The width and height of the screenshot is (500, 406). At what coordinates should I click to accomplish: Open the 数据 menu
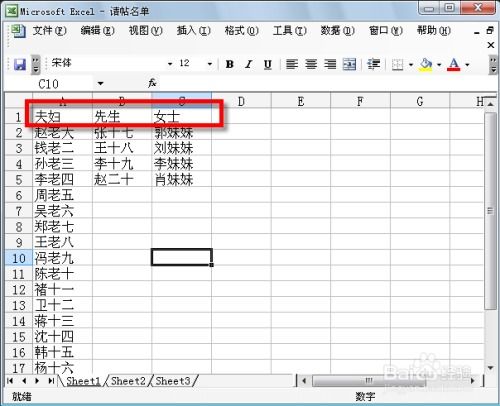tap(337, 31)
